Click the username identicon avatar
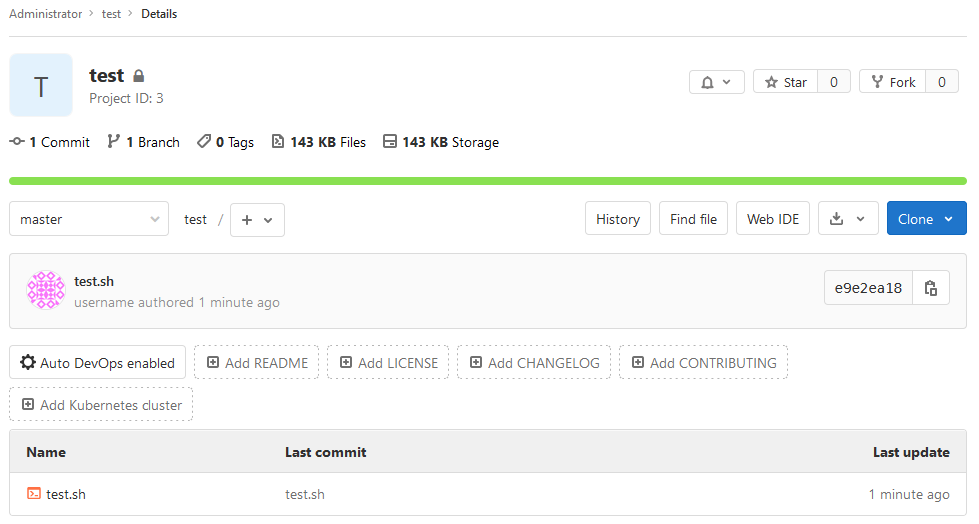This screenshot has width=979, height=524. point(46,291)
